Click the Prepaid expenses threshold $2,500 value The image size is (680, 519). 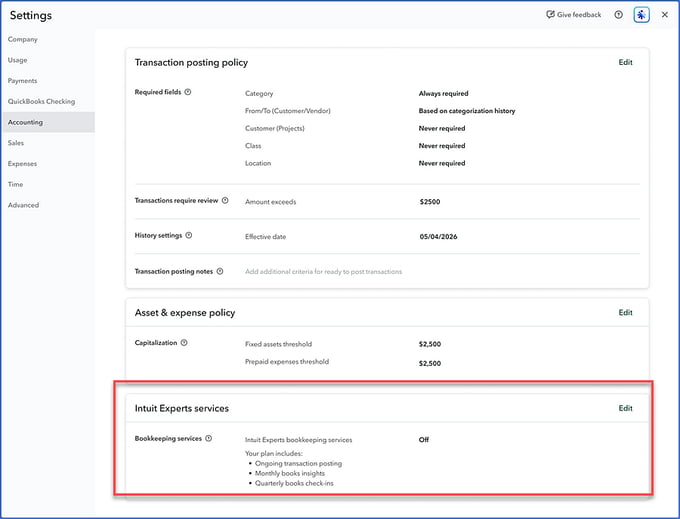430,363
